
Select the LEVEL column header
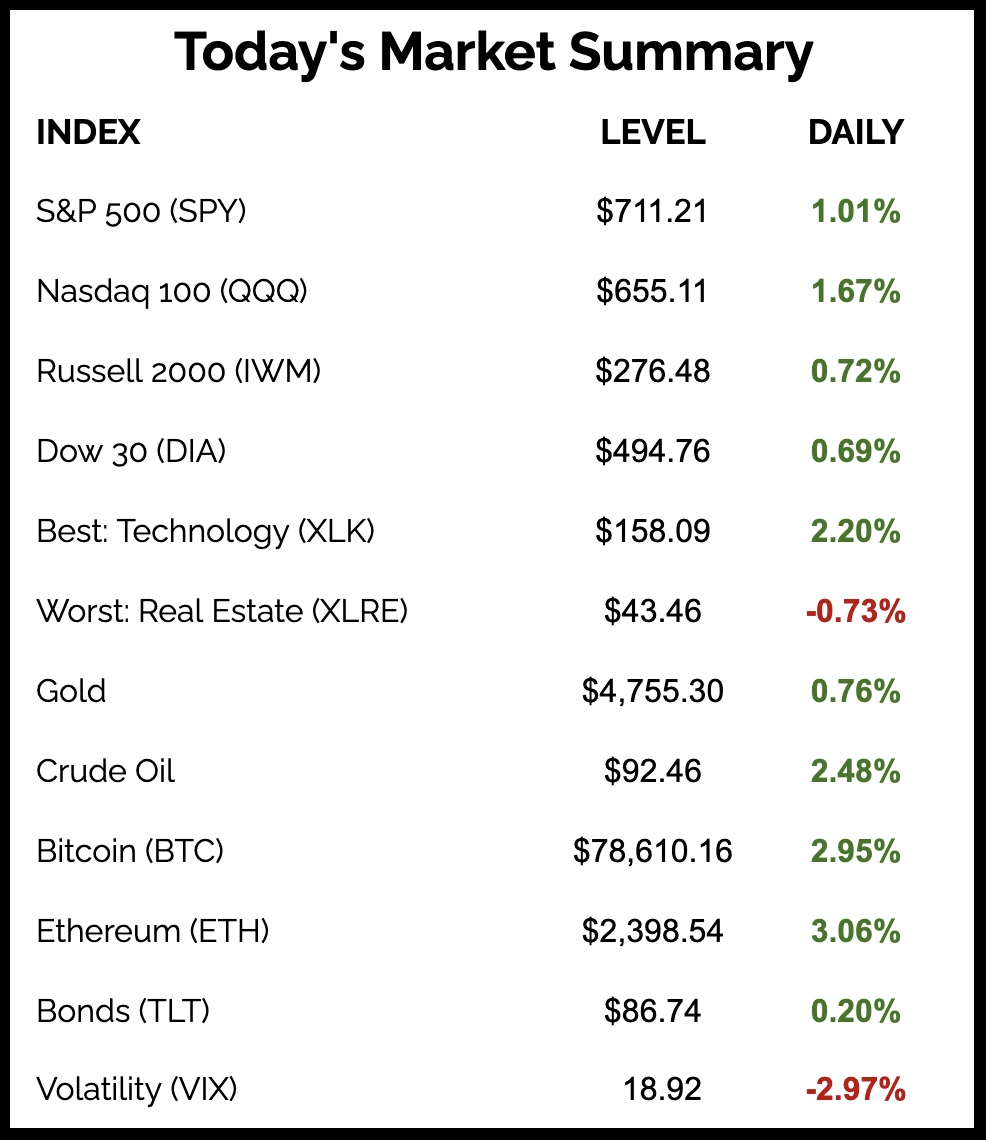tap(653, 132)
